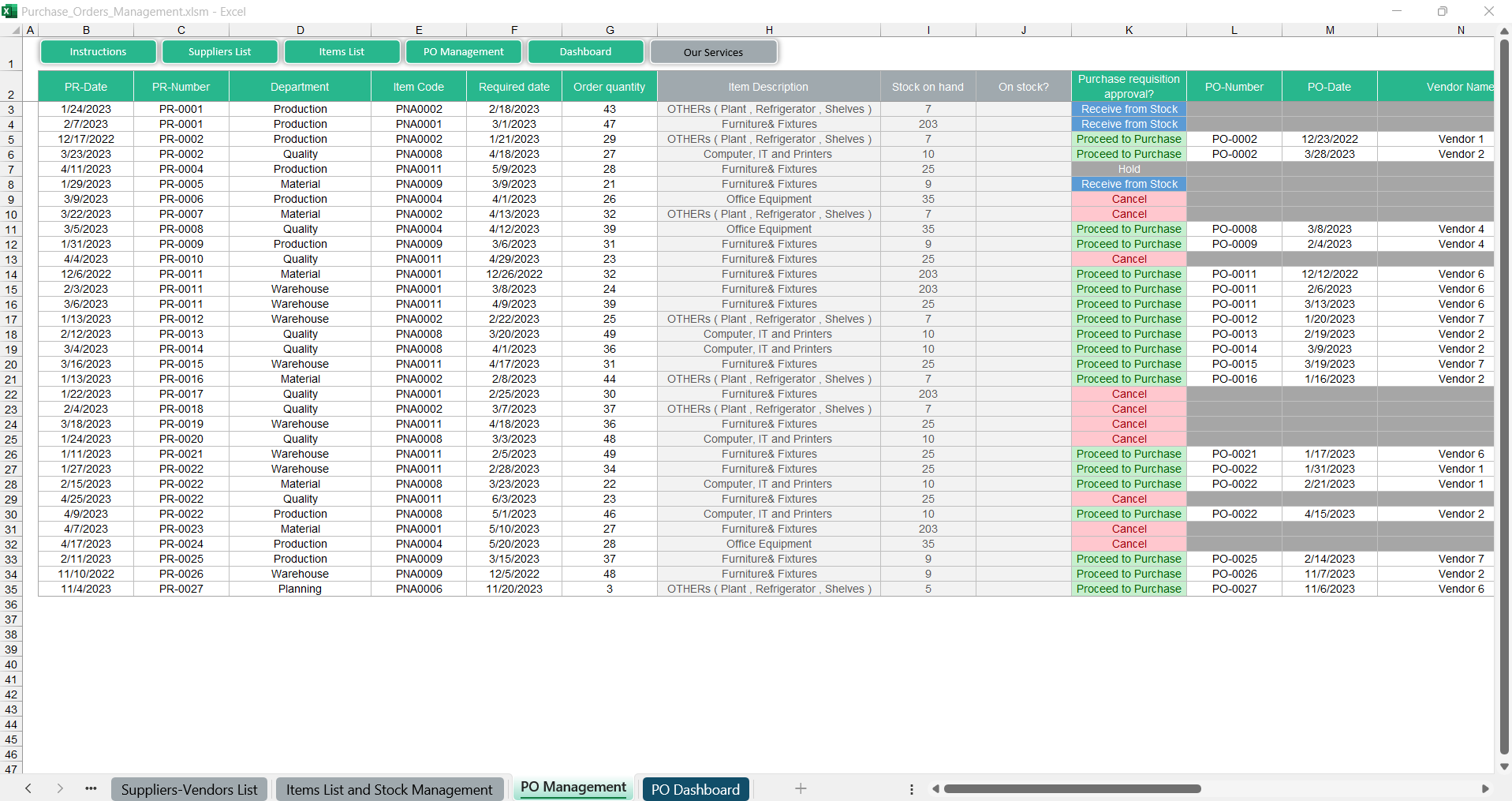Switch to the PO Dashboard sheet tab
Viewport: 1512px width, 801px height.
click(x=695, y=789)
